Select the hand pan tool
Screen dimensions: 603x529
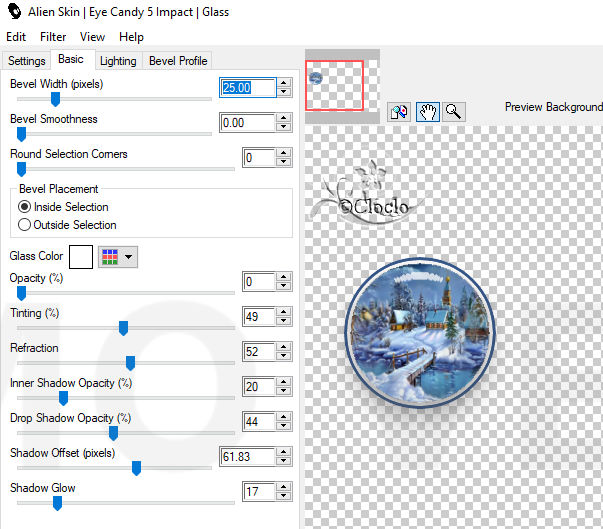coord(428,112)
